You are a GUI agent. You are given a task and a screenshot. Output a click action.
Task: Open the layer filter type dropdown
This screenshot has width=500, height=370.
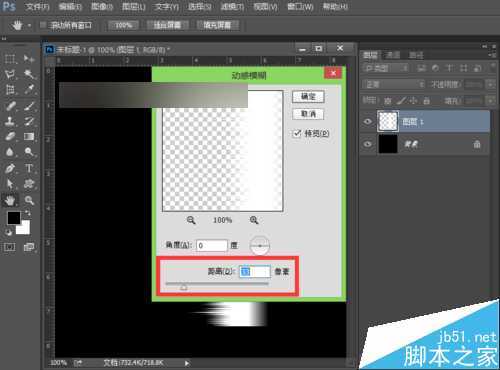click(x=386, y=68)
